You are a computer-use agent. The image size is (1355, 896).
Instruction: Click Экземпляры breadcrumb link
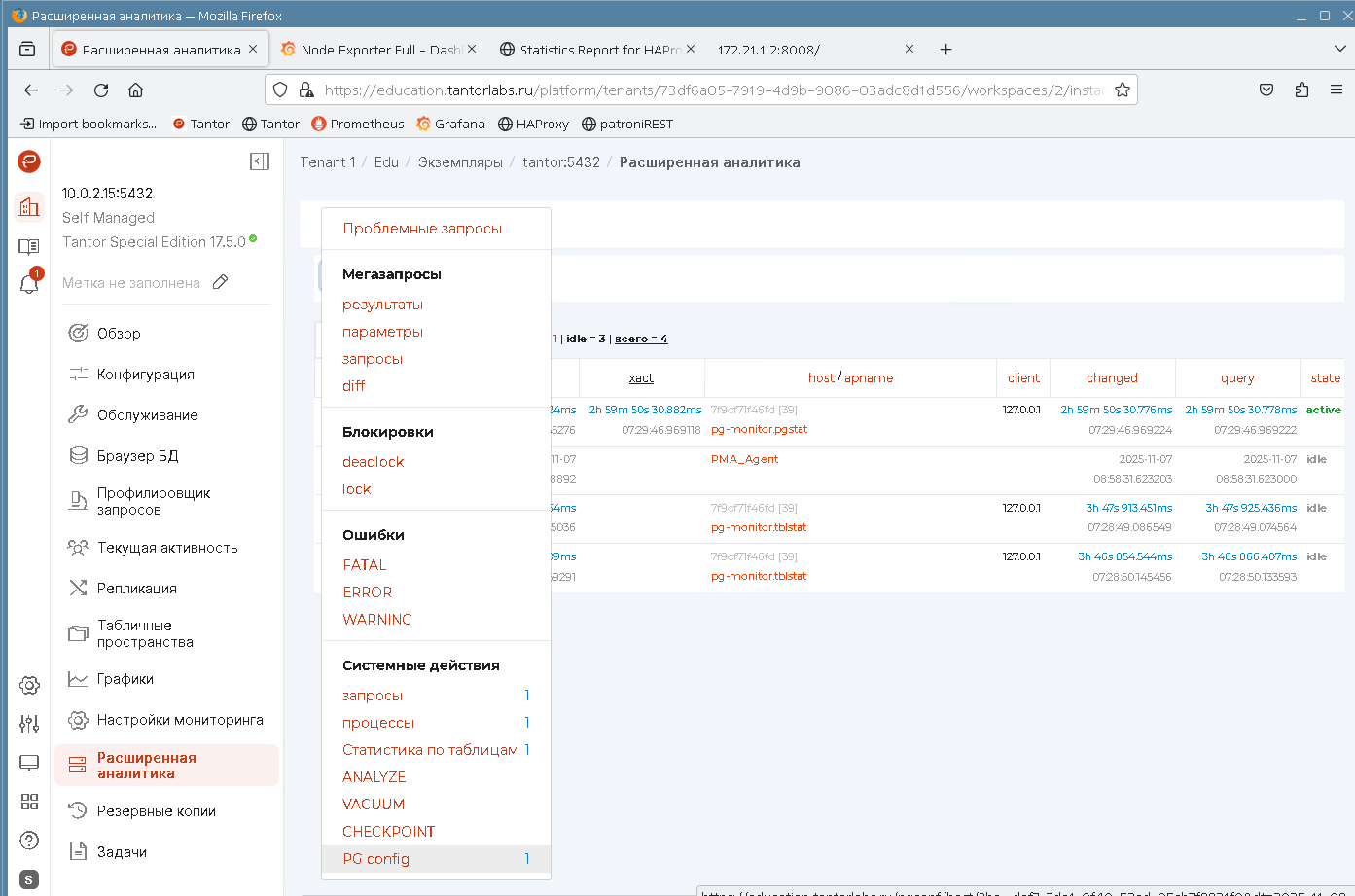coord(460,162)
